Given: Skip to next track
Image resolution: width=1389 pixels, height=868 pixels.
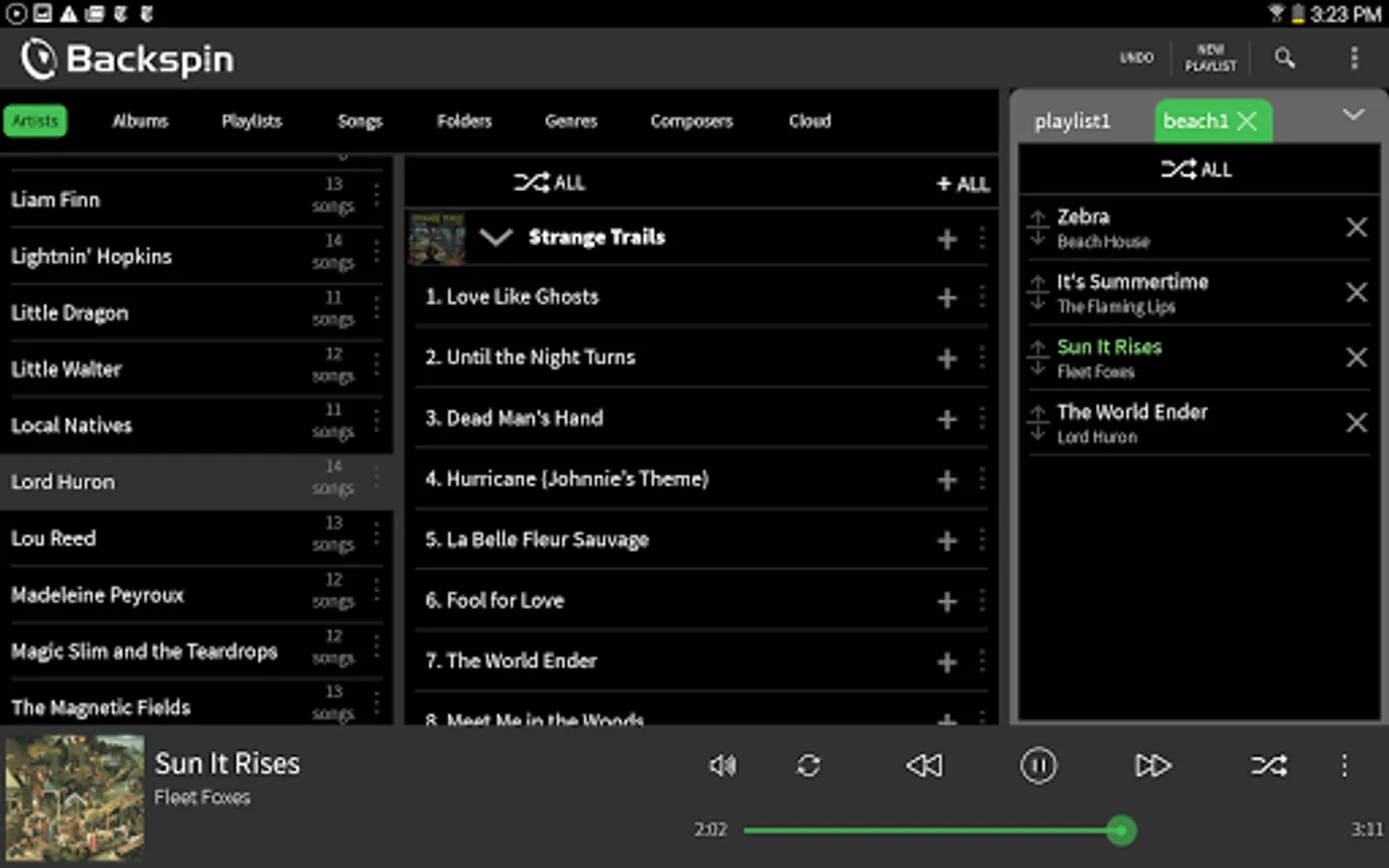Looking at the screenshot, I should tap(1153, 766).
